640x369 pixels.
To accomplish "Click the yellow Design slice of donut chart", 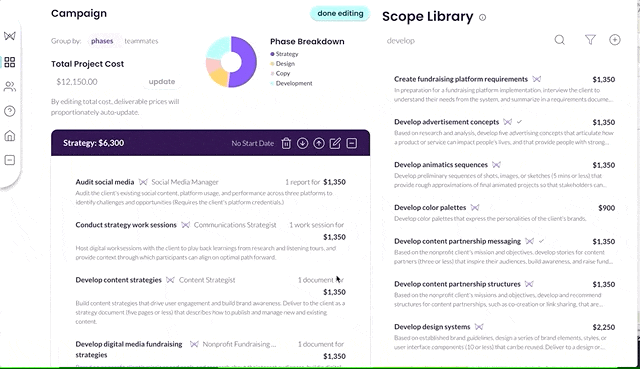I will click(x=220, y=77).
